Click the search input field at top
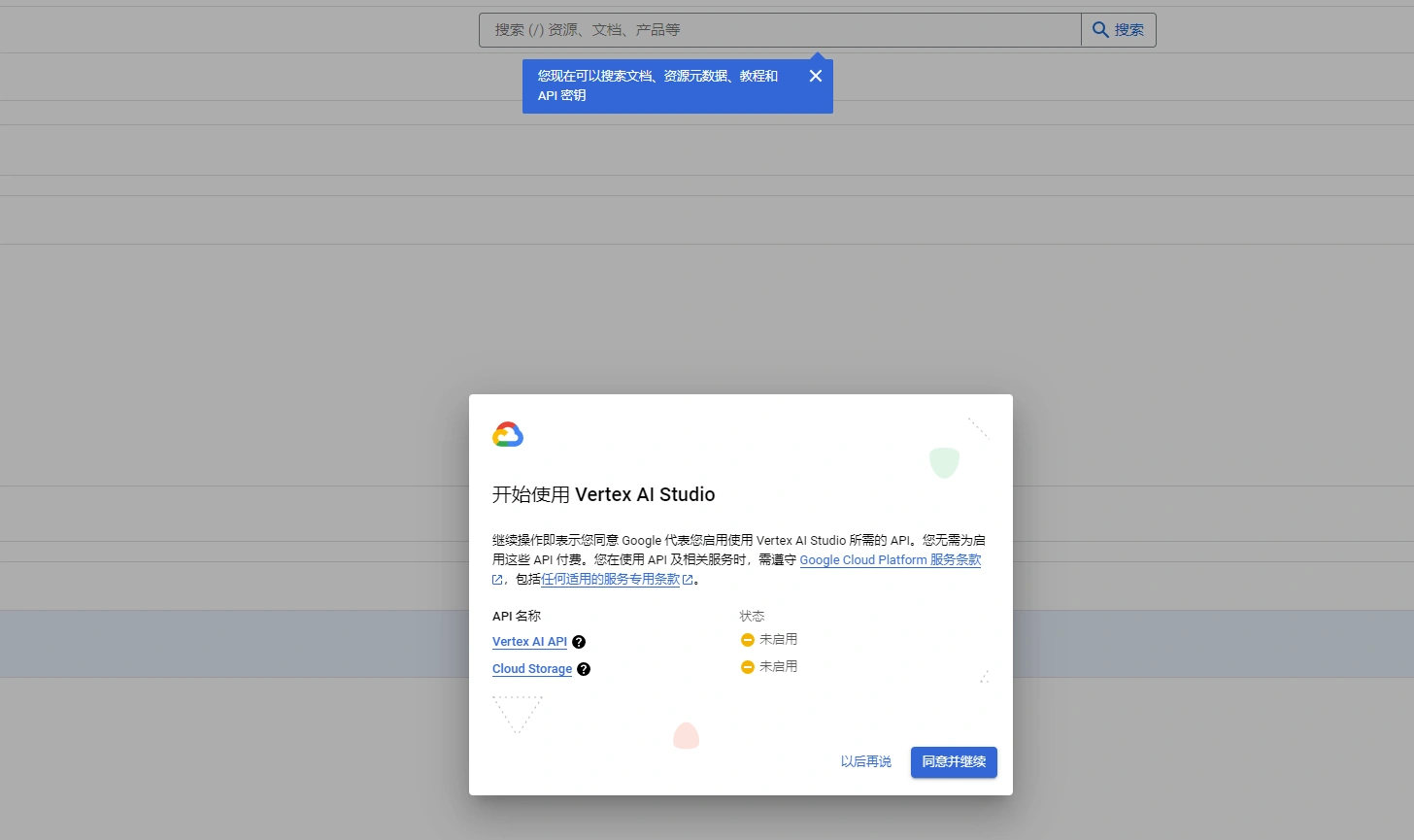This screenshot has width=1414, height=840. [780, 30]
